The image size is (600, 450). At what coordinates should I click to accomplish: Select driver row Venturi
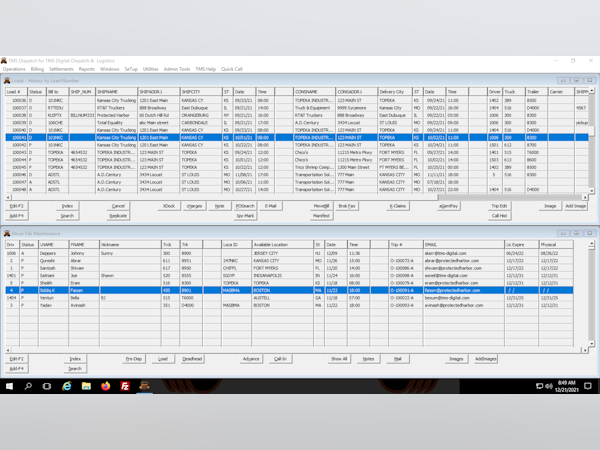tap(289, 298)
